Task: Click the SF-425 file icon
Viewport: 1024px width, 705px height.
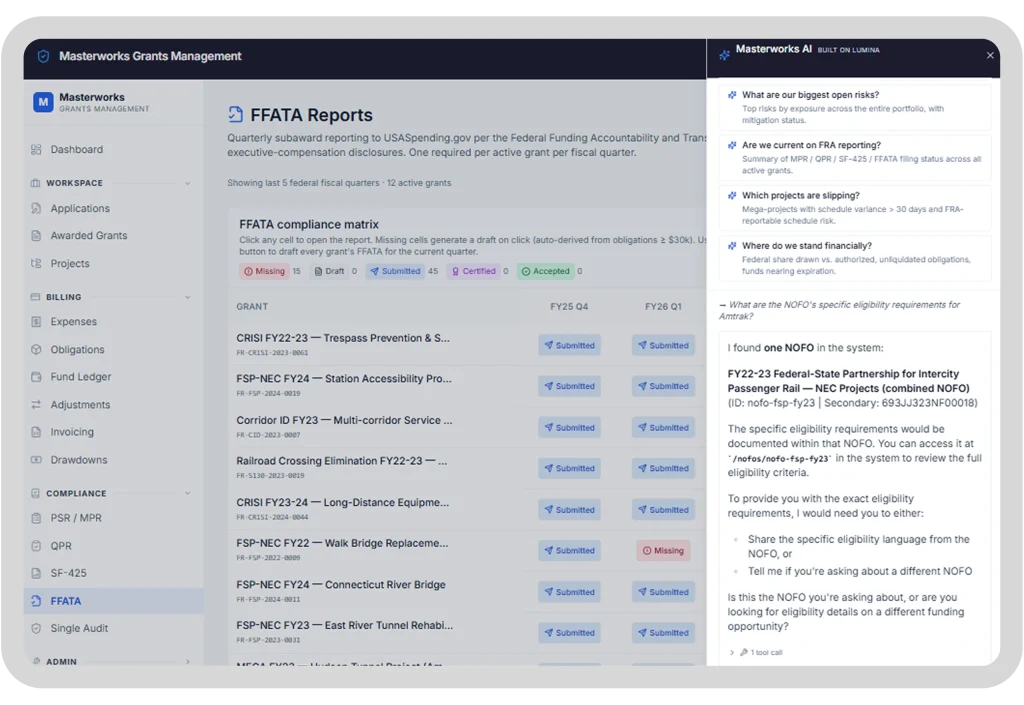Action: click(x=36, y=573)
